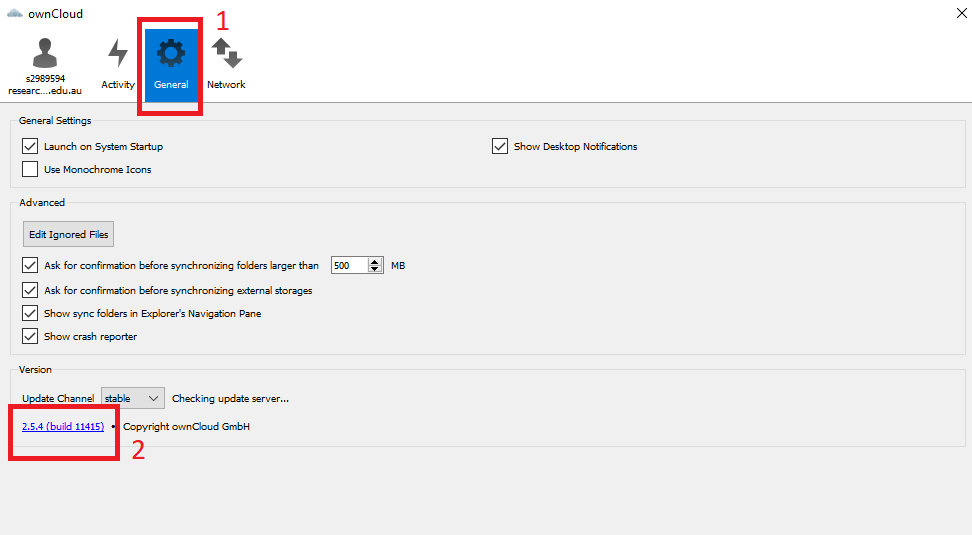Click the 'Update Channel' label
Screen dimensions: 972x535
[x=58, y=399]
